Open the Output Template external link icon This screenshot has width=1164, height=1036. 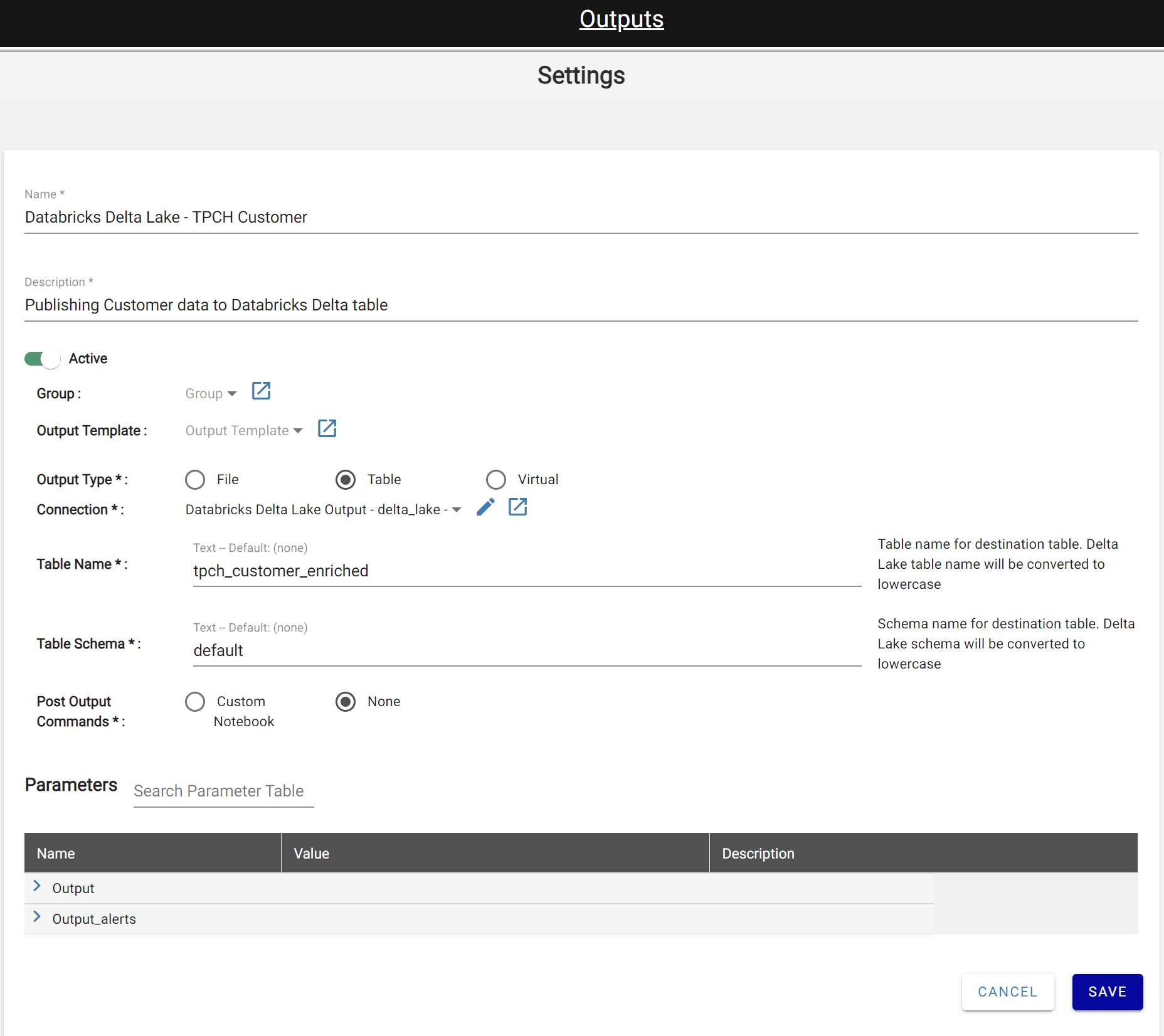pyautogui.click(x=327, y=428)
